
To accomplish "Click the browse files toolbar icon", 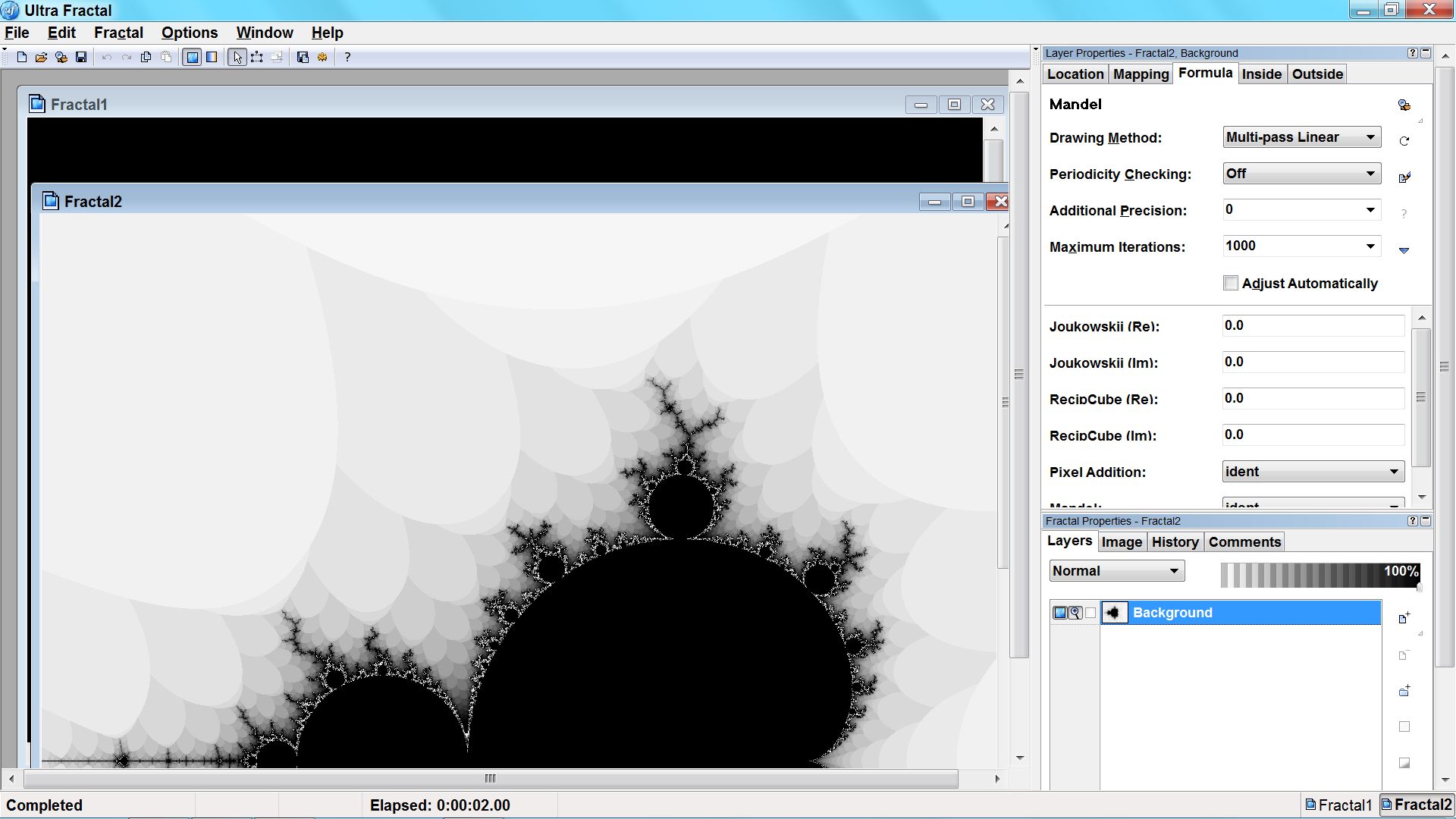I will [61, 57].
